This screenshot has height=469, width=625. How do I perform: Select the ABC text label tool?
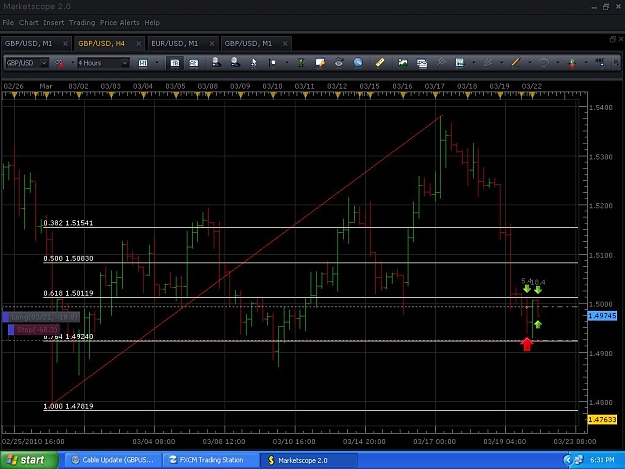click(x=599, y=63)
